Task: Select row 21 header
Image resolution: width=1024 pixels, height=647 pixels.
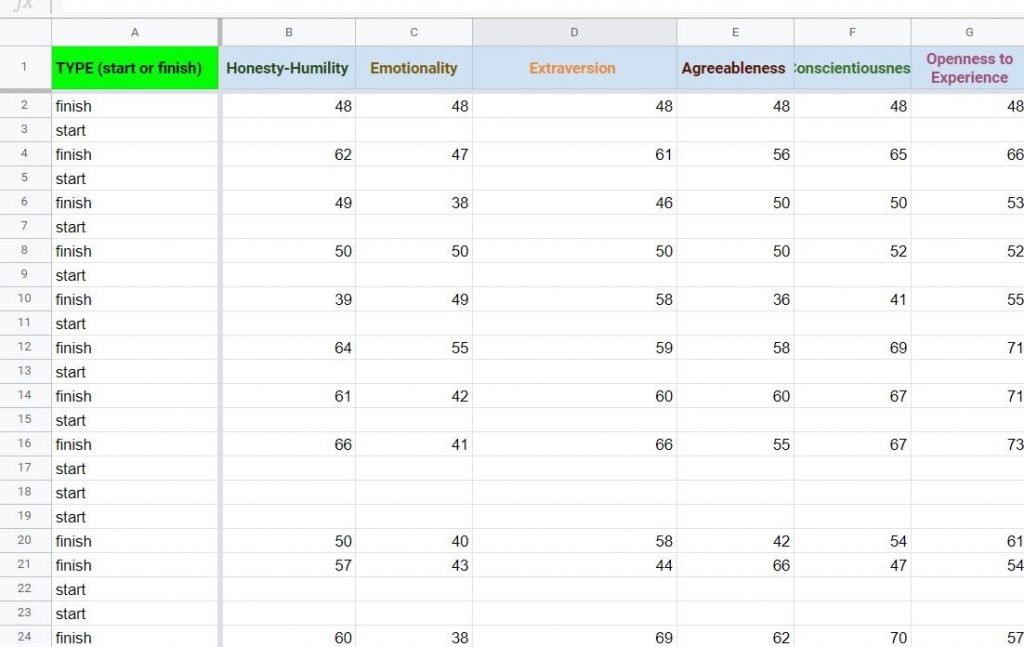Action: (x=25, y=564)
